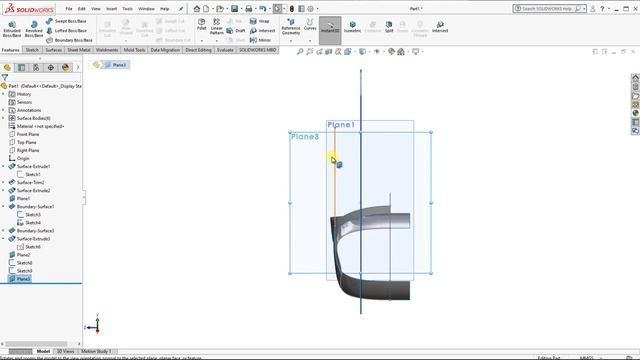Viewport: 640px width, 360px height.
Task: Select the Mirror feature
Action: (x=260, y=40)
